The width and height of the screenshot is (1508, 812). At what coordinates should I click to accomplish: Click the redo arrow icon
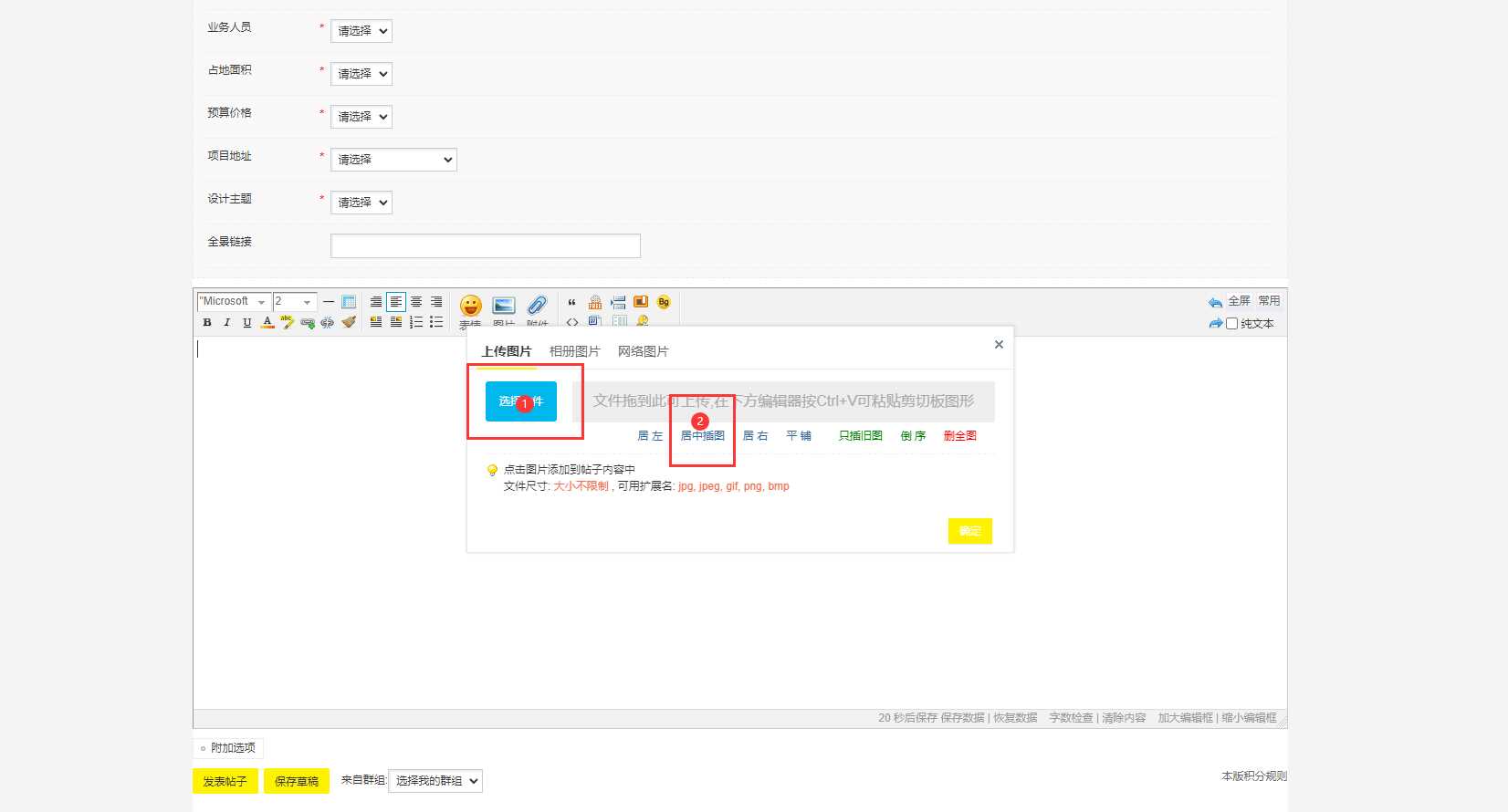coord(1215,324)
